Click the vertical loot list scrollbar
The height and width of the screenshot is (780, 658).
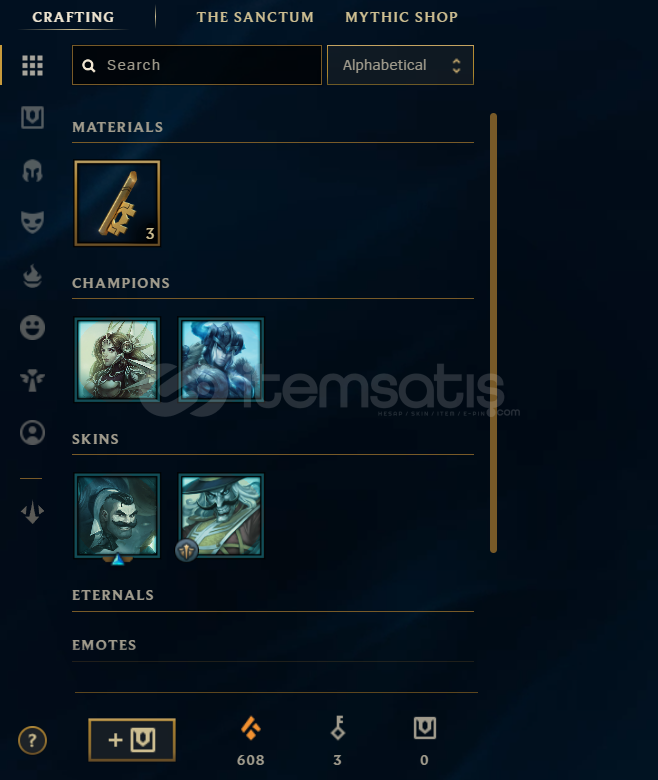[x=493, y=333]
